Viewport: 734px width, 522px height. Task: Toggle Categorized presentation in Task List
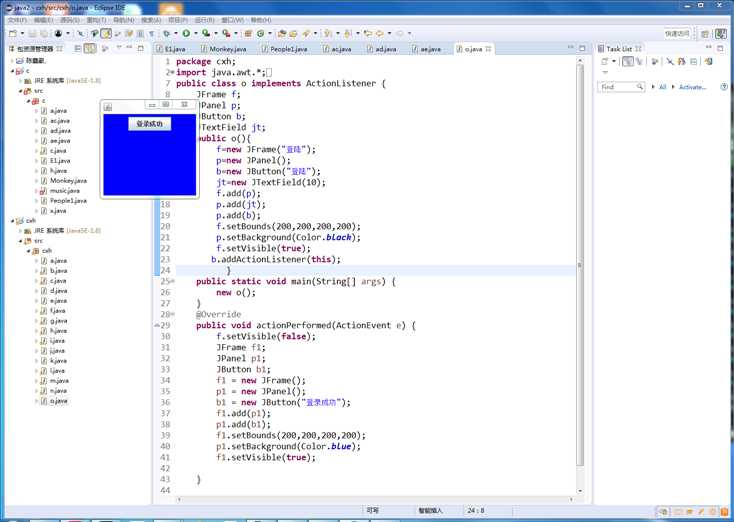tap(628, 61)
